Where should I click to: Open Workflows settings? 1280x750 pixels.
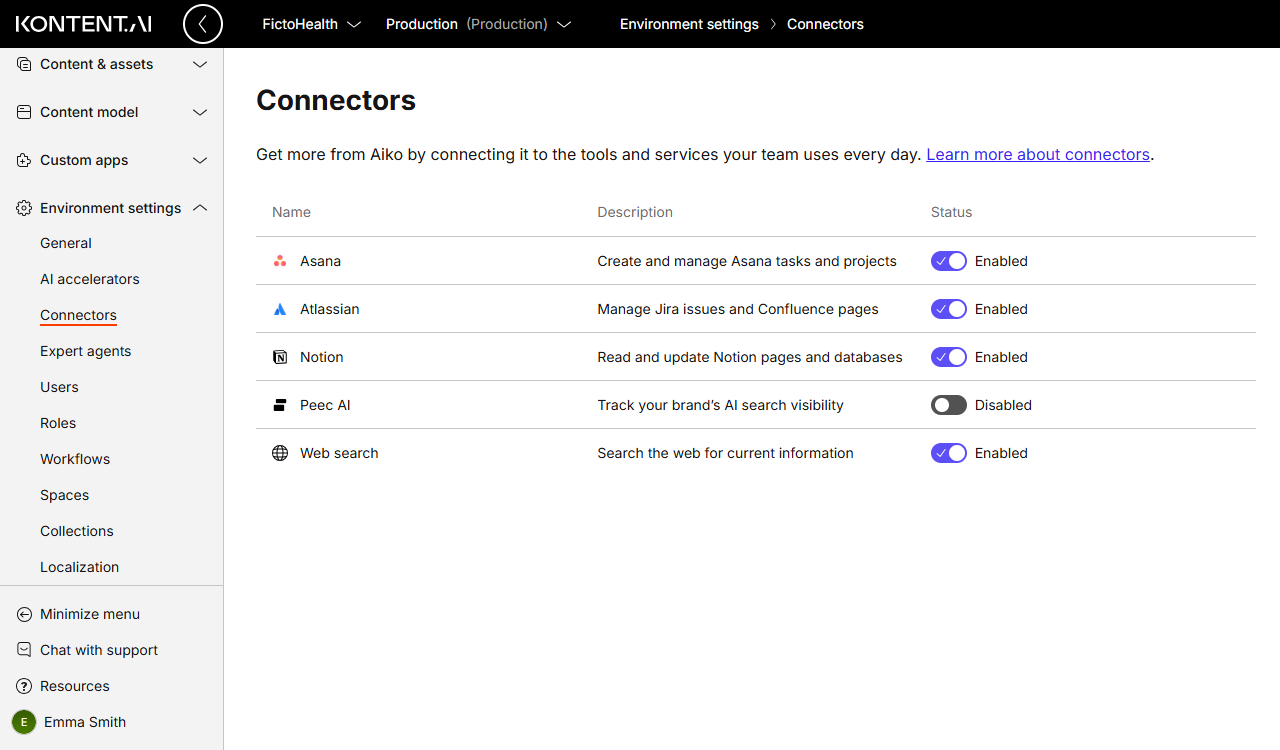[75, 459]
